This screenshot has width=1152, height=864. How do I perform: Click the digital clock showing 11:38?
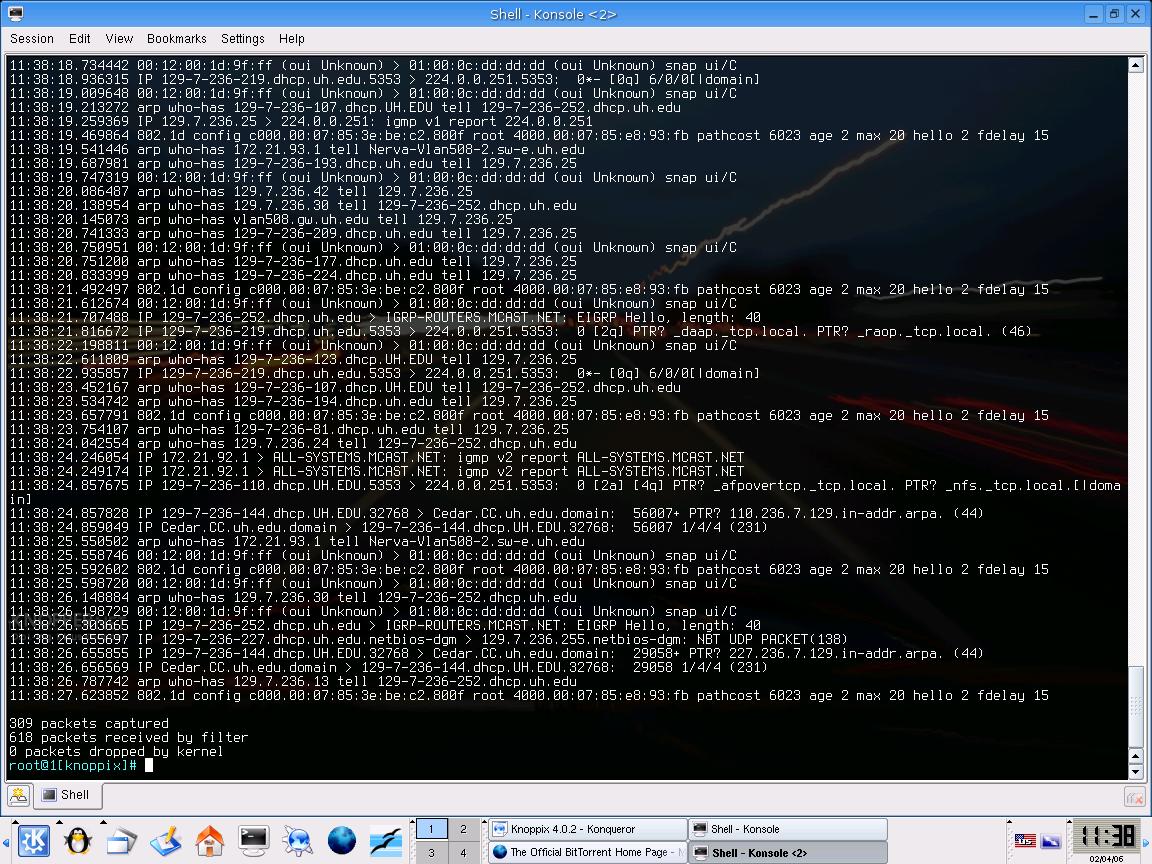click(x=1106, y=836)
